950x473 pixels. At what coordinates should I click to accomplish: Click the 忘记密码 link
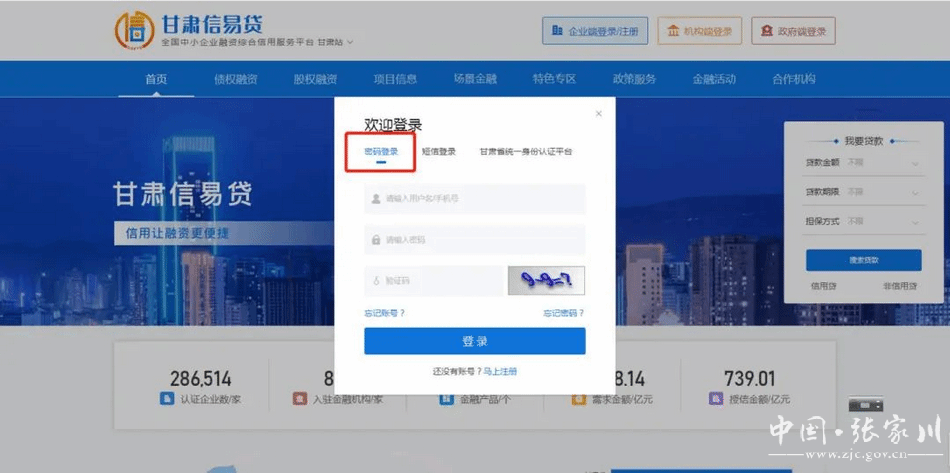pos(563,313)
